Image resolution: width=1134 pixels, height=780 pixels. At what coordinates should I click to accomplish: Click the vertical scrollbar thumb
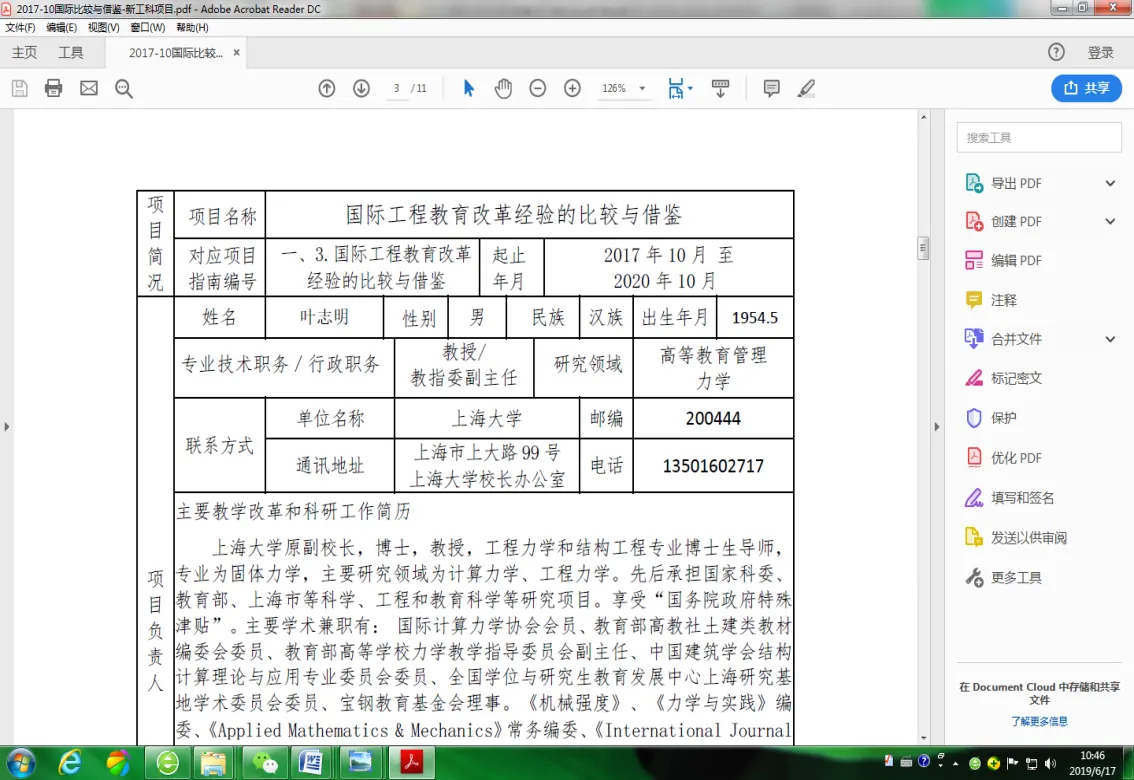[x=923, y=248]
